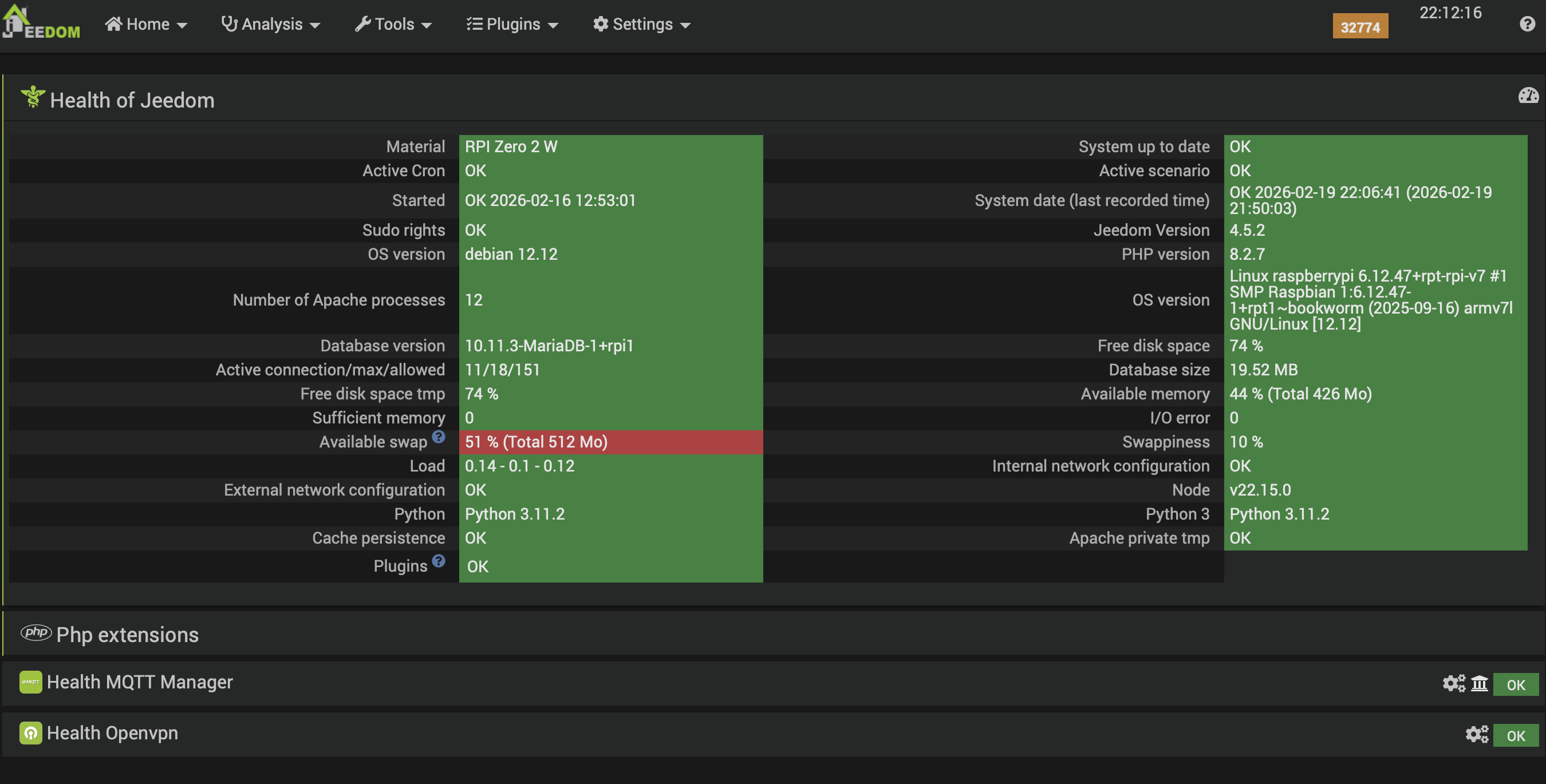The width and height of the screenshot is (1546, 784).
Task: Click the Jeedom house logo
Action: point(40,23)
